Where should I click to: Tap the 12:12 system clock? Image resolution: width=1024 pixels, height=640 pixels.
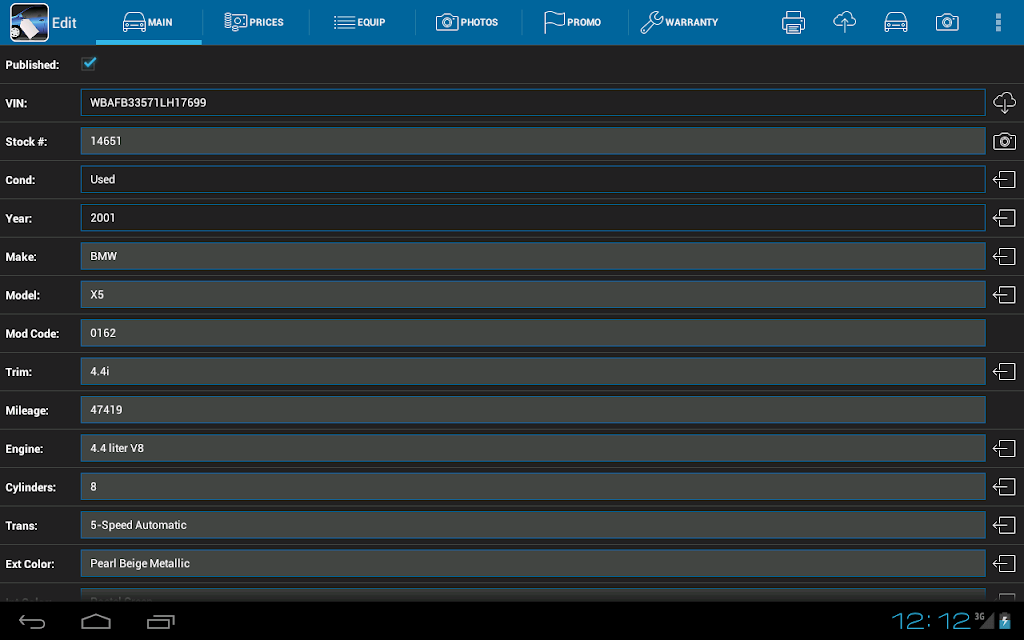point(931,621)
